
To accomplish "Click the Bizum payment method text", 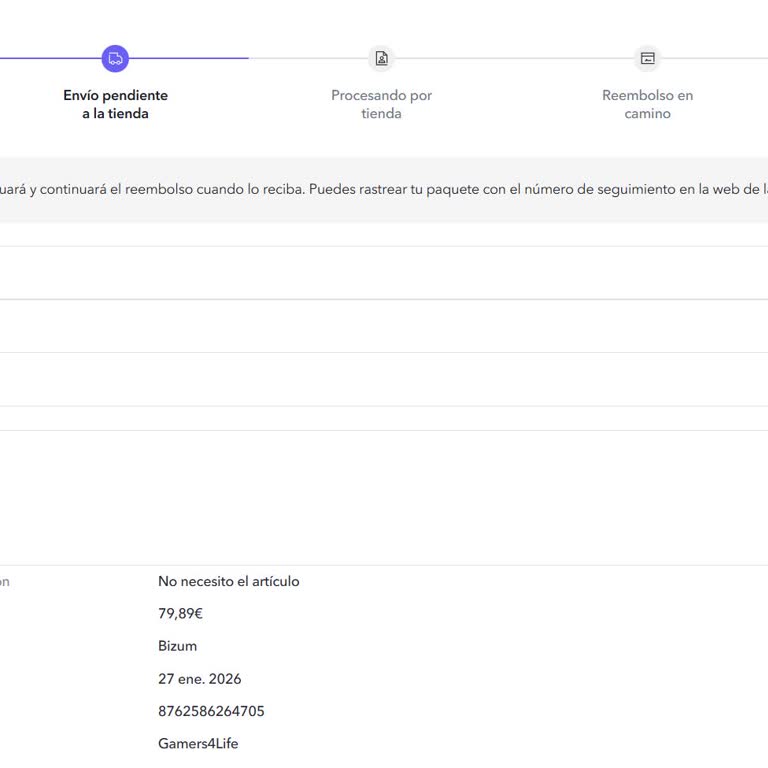I will click(177, 646).
